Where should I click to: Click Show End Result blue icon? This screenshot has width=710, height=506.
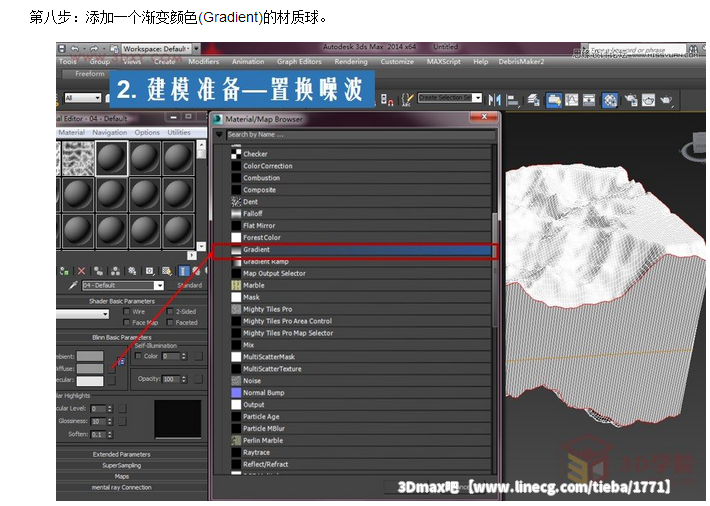click(183, 271)
